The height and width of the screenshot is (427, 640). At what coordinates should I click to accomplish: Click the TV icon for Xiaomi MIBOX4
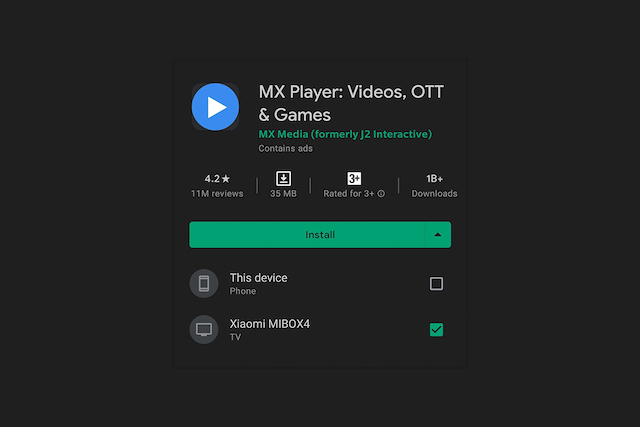point(204,329)
